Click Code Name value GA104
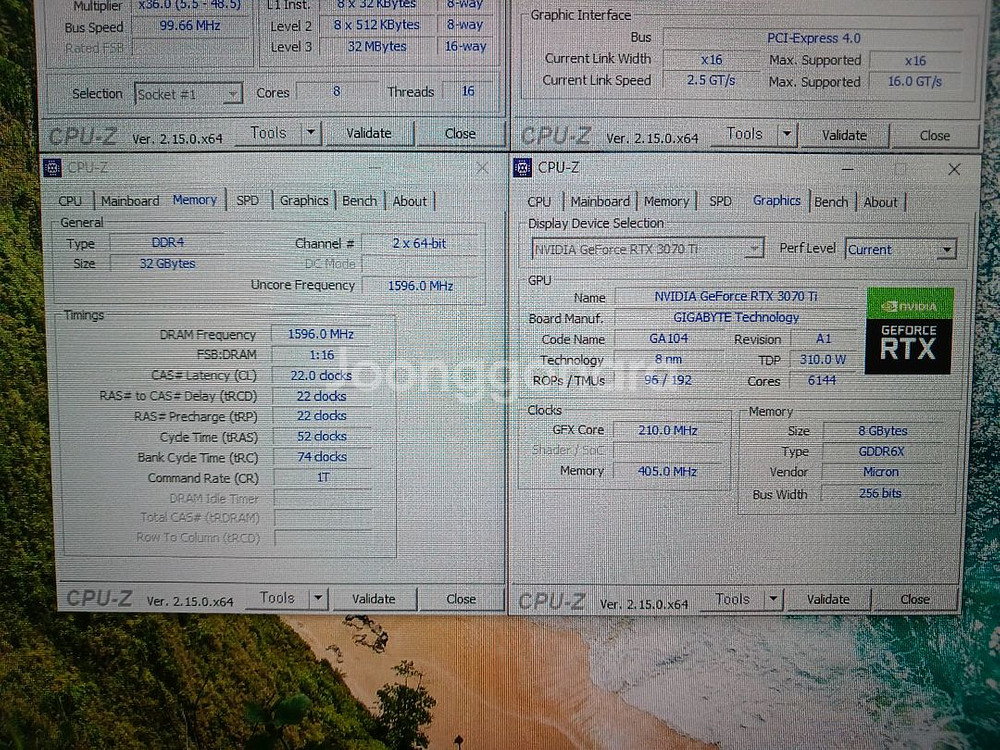Screen dimensions: 1000x750 (668, 339)
